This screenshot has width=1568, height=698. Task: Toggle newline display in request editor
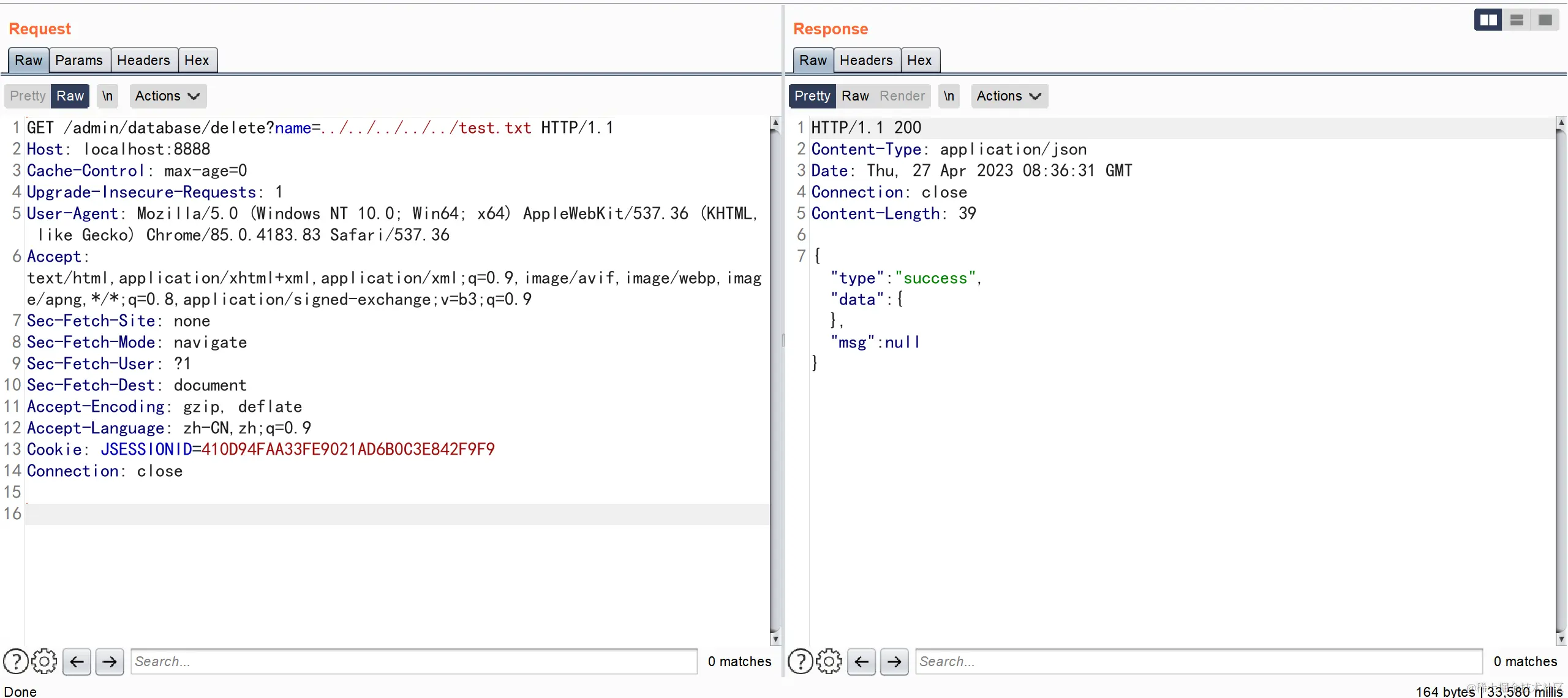tap(107, 96)
